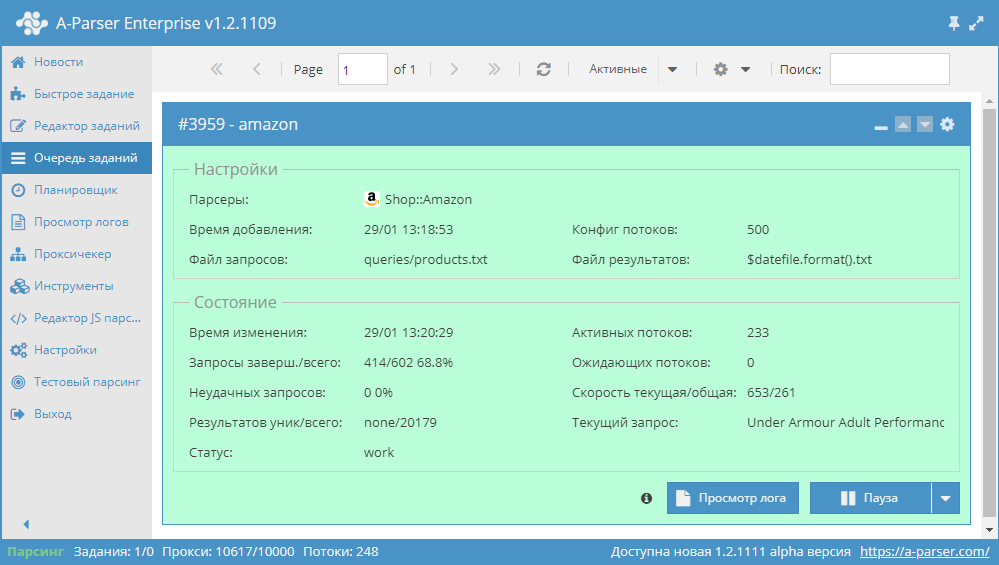The image size is (999, 565).
Task: Click the Поиск search field
Action: click(x=889, y=69)
